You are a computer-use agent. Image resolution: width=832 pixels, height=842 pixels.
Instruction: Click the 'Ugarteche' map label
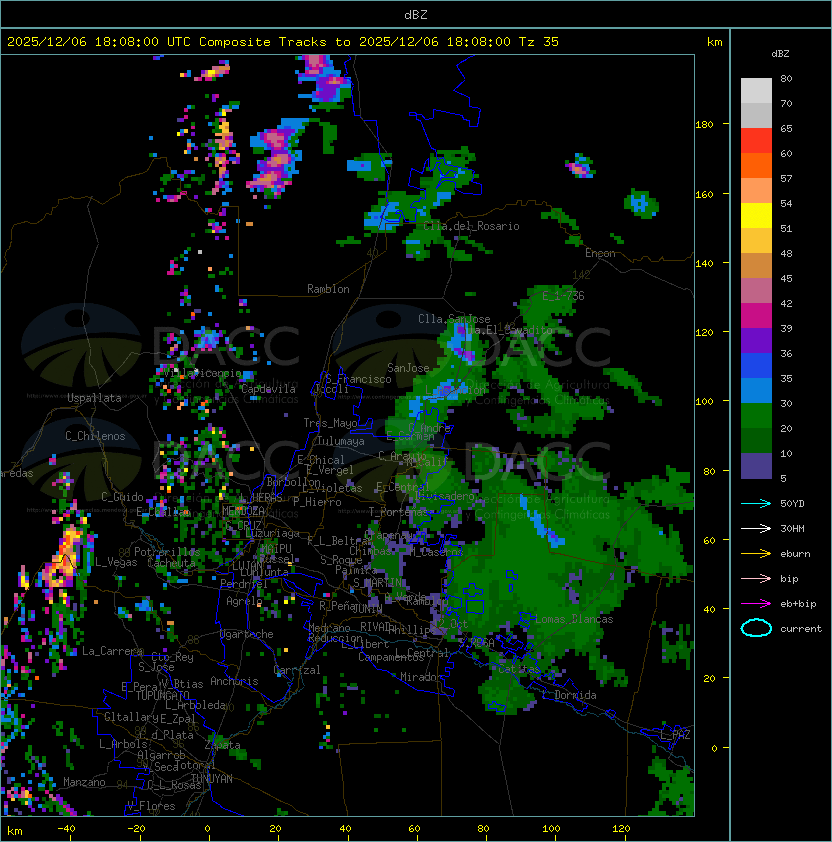[247, 634]
